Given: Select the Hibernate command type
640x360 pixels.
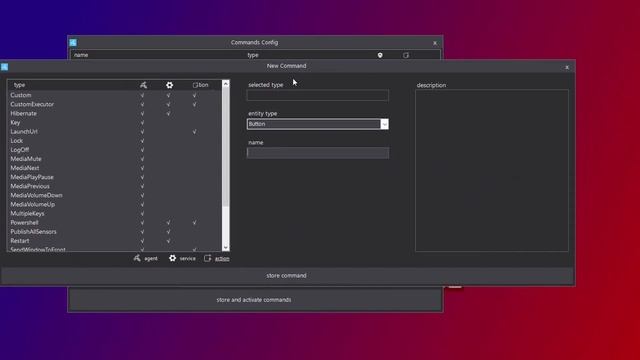Looking at the screenshot, I should click(115, 113).
